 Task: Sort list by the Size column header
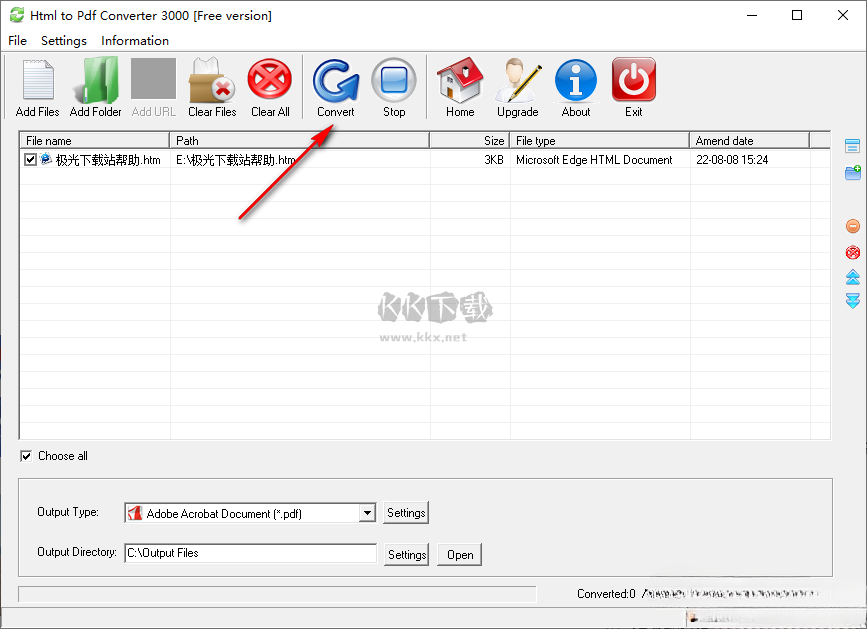(469, 141)
